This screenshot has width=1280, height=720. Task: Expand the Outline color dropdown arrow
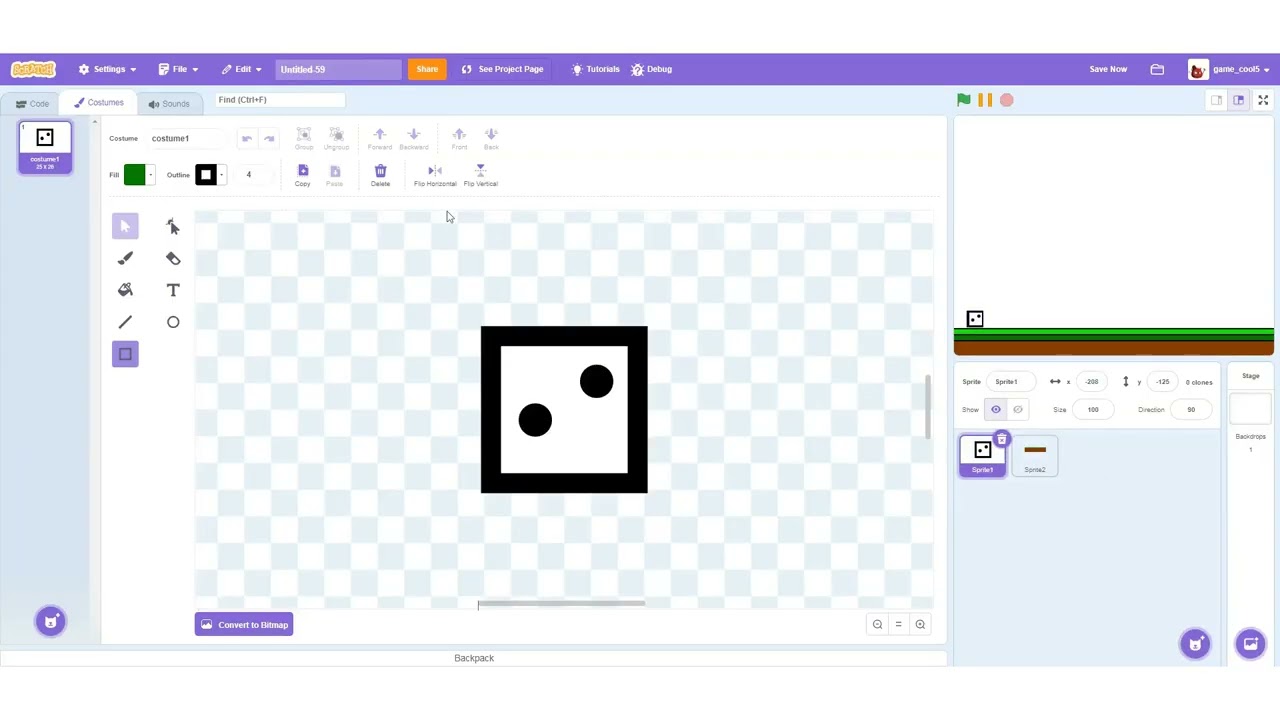(x=221, y=175)
